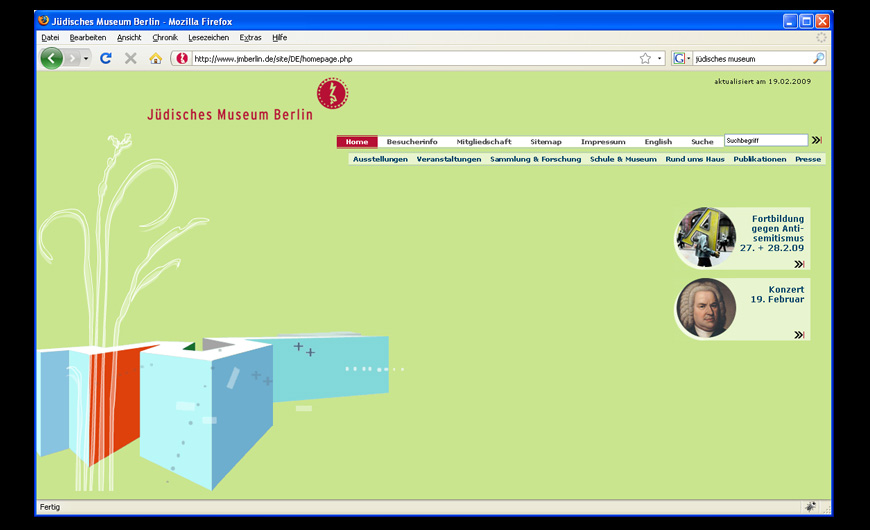Open the Sitemap link

(x=545, y=142)
